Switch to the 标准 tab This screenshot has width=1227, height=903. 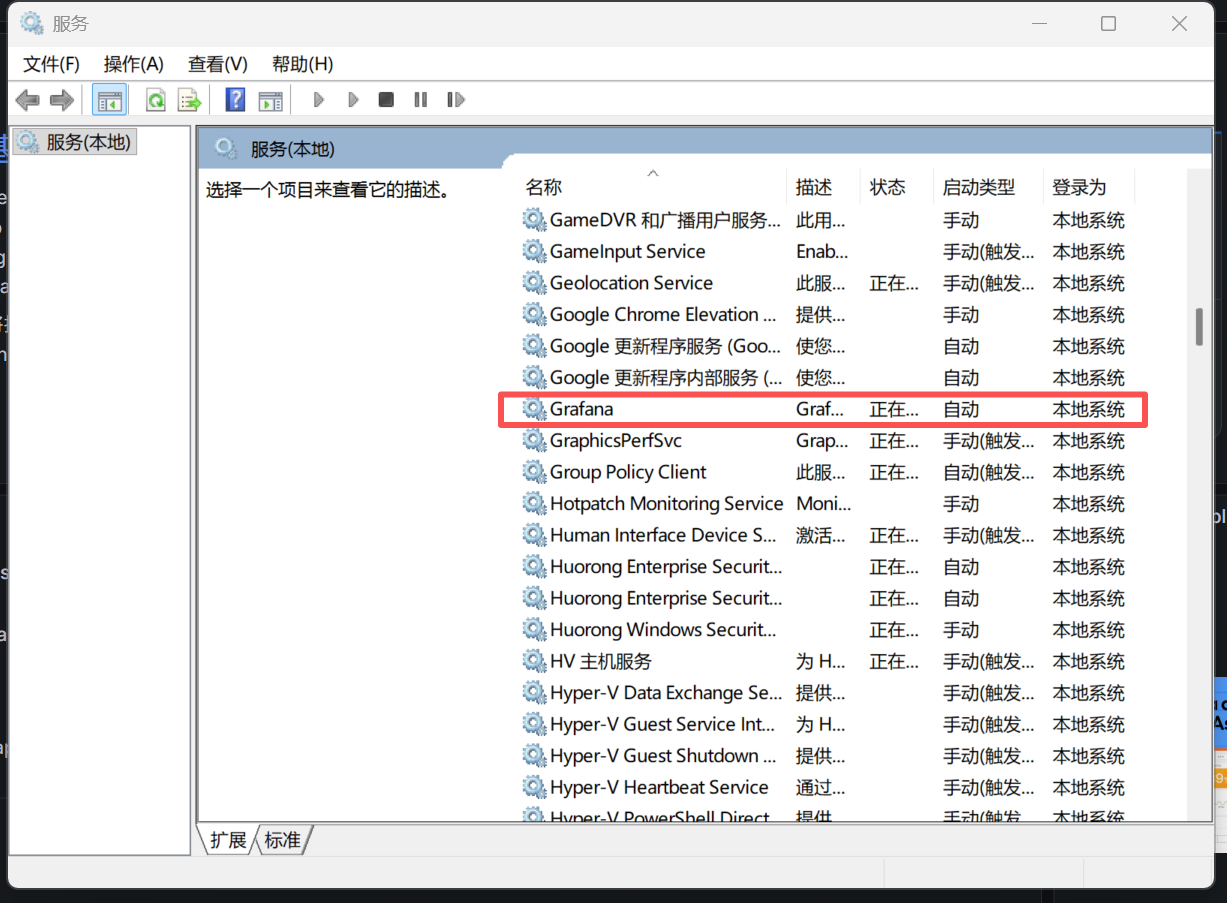[x=283, y=840]
